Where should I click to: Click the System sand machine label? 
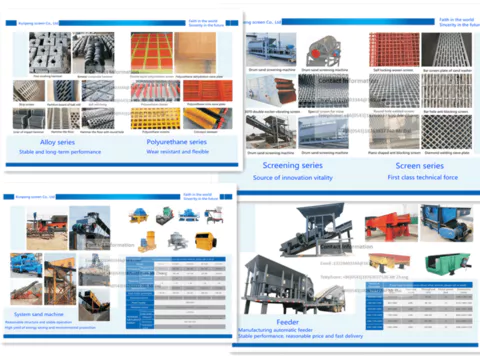tap(39, 314)
